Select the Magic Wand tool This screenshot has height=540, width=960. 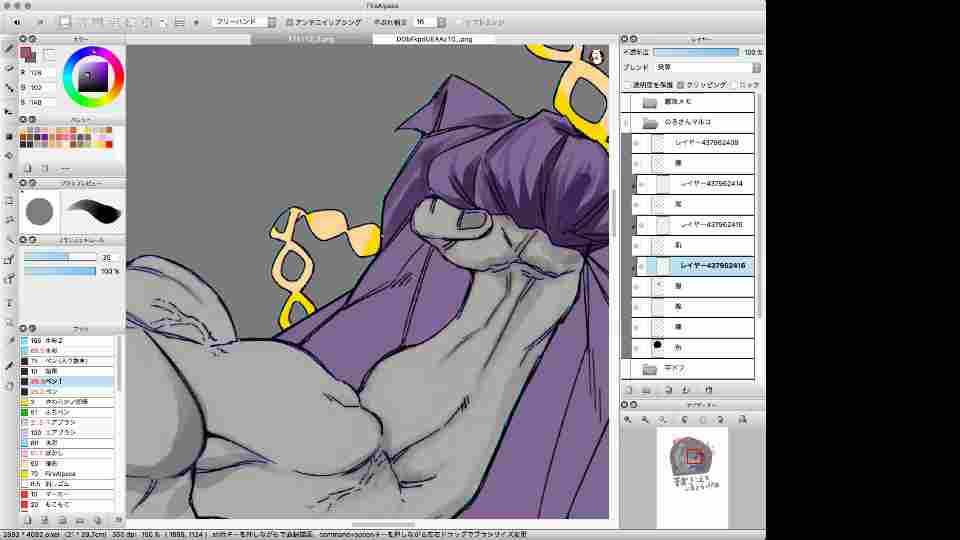point(9,239)
